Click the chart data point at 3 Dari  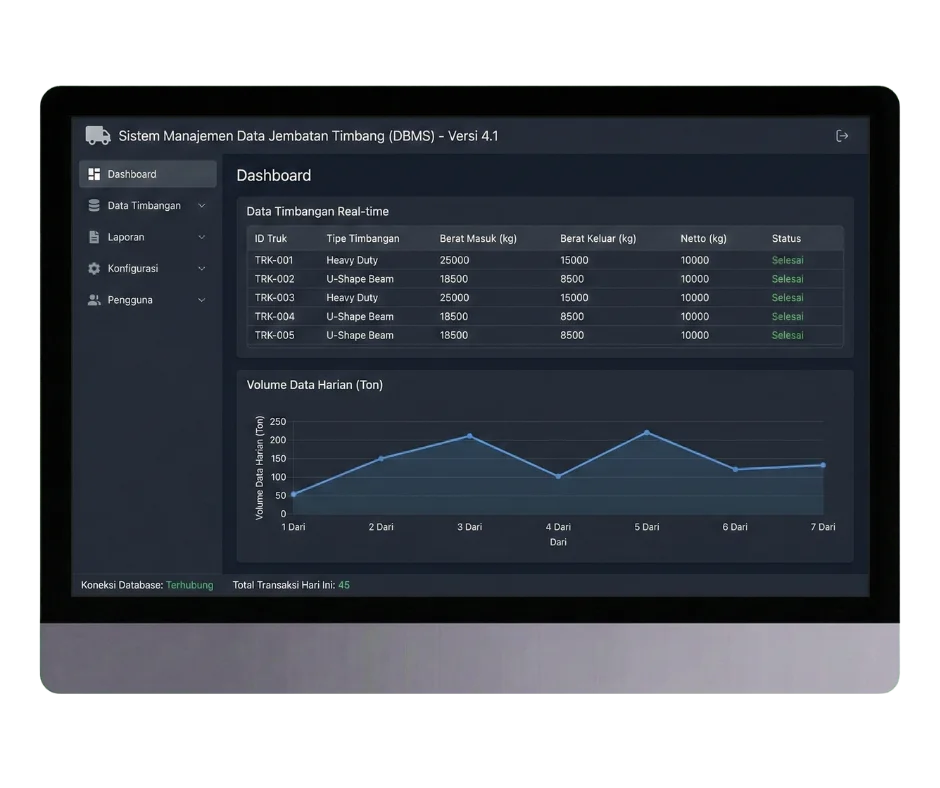coord(469,436)
